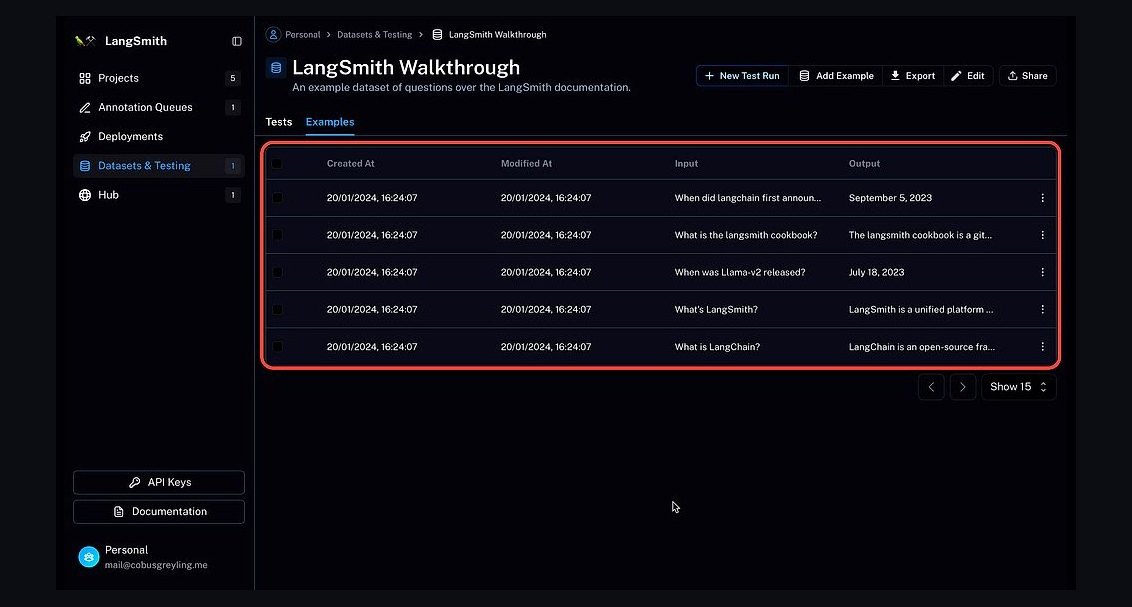The height and width of the screenshot is (607, 1132).
Task: Click the dataset description text
Action: click(x=461, y=87)
